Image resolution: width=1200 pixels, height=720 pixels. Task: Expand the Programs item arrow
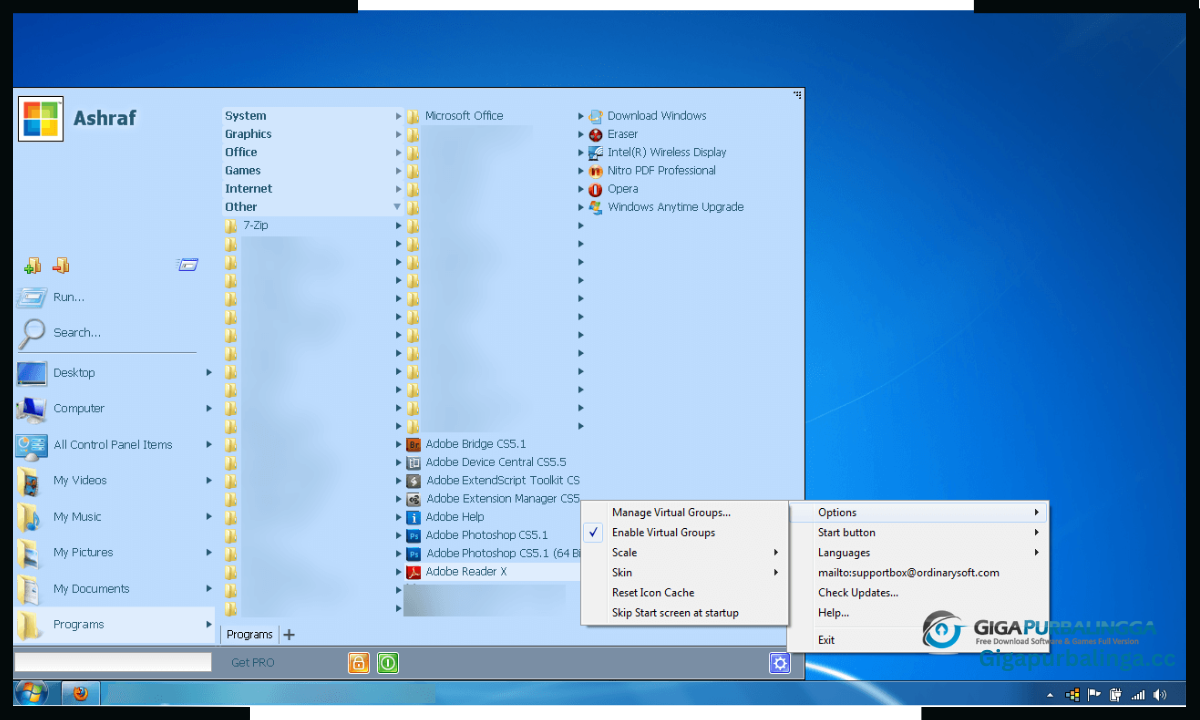209,625
